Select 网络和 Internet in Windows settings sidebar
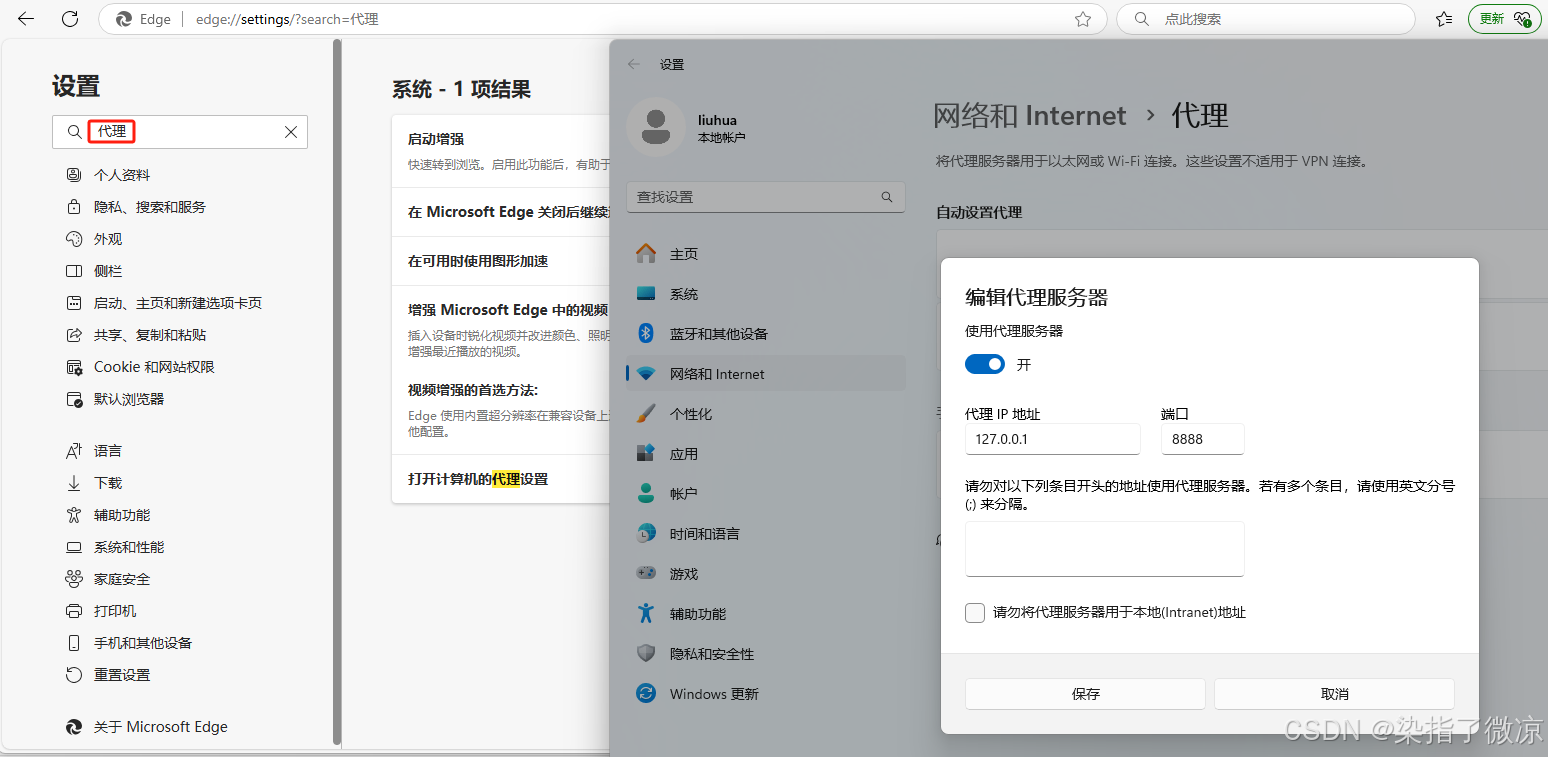Image resolution: width=1548 pixels, height=757 pixels. click(766, 374)
